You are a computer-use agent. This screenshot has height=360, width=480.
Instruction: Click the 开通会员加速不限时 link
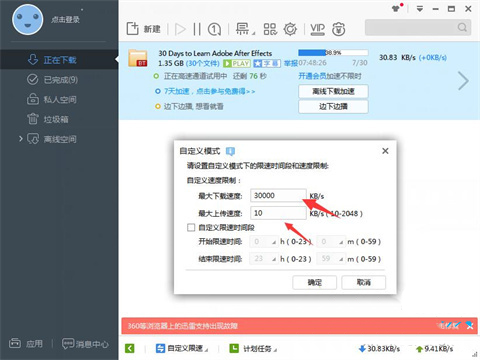point(330,76)
